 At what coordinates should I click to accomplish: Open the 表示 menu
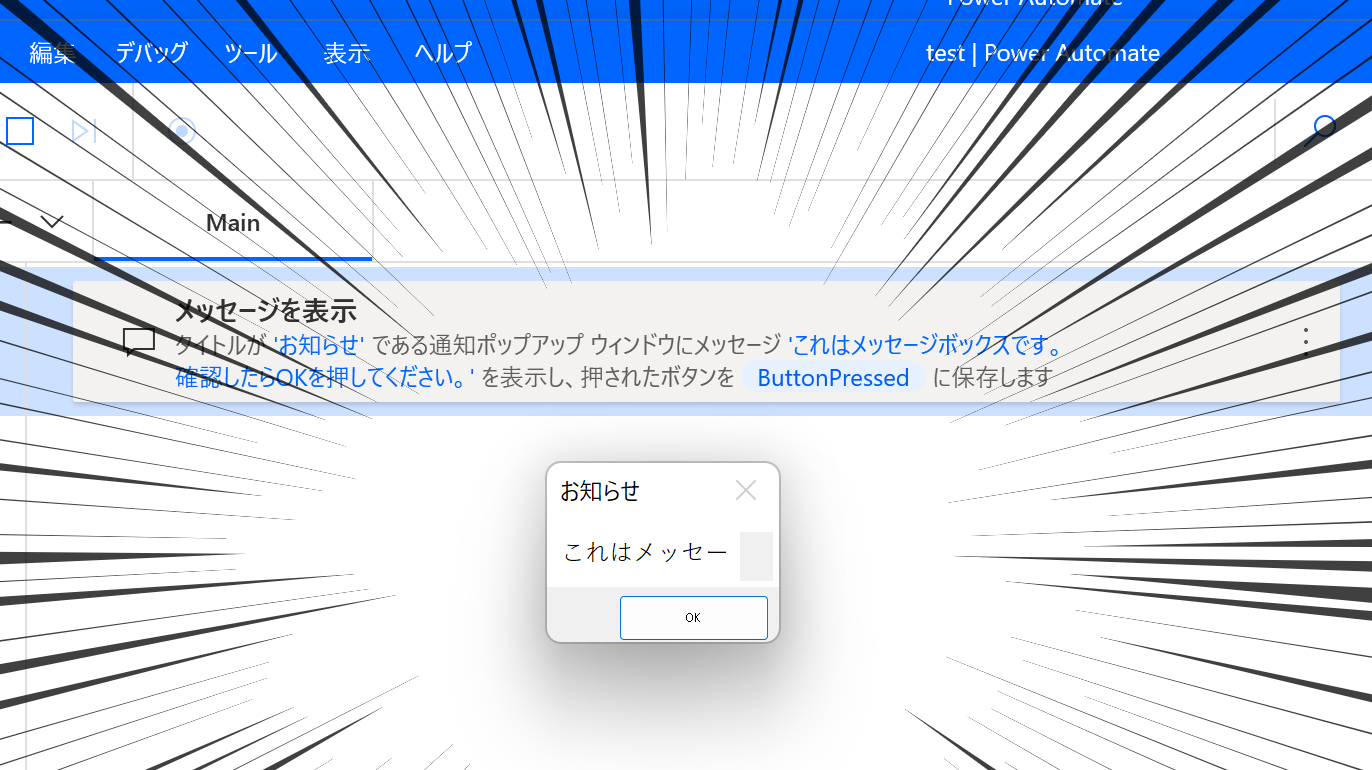(x=347, y=53)
